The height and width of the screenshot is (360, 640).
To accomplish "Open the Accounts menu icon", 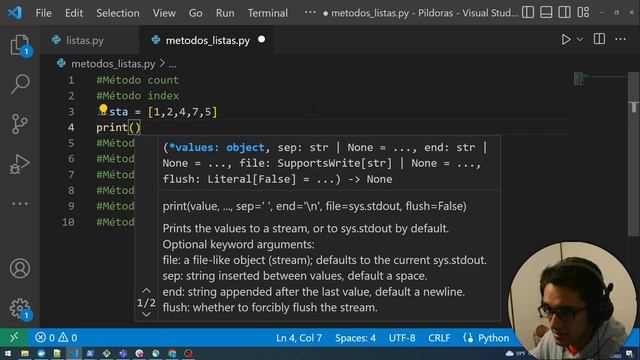I will 20,268.
